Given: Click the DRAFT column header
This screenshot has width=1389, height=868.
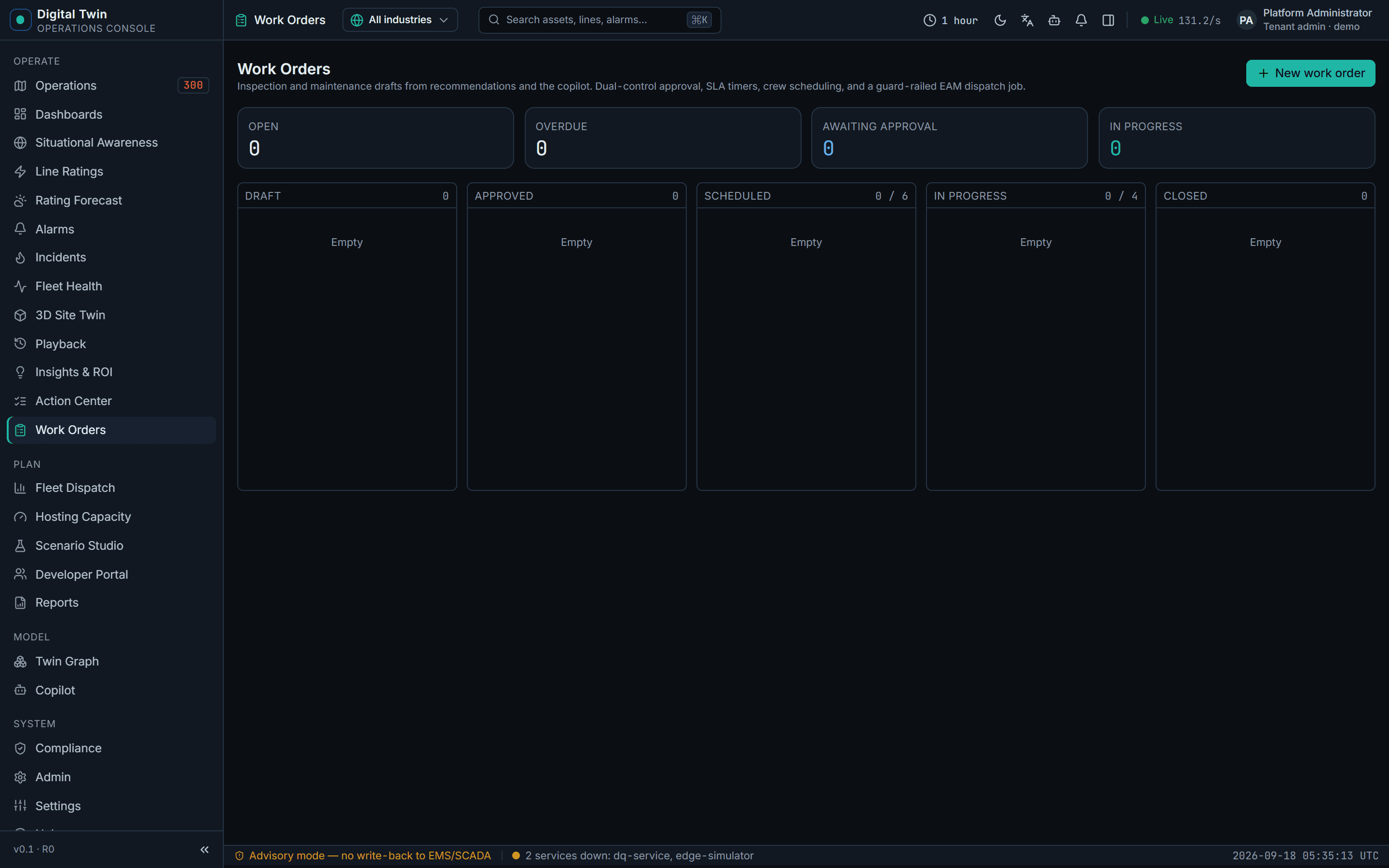Looking at the screenshot, I should 347,196.
